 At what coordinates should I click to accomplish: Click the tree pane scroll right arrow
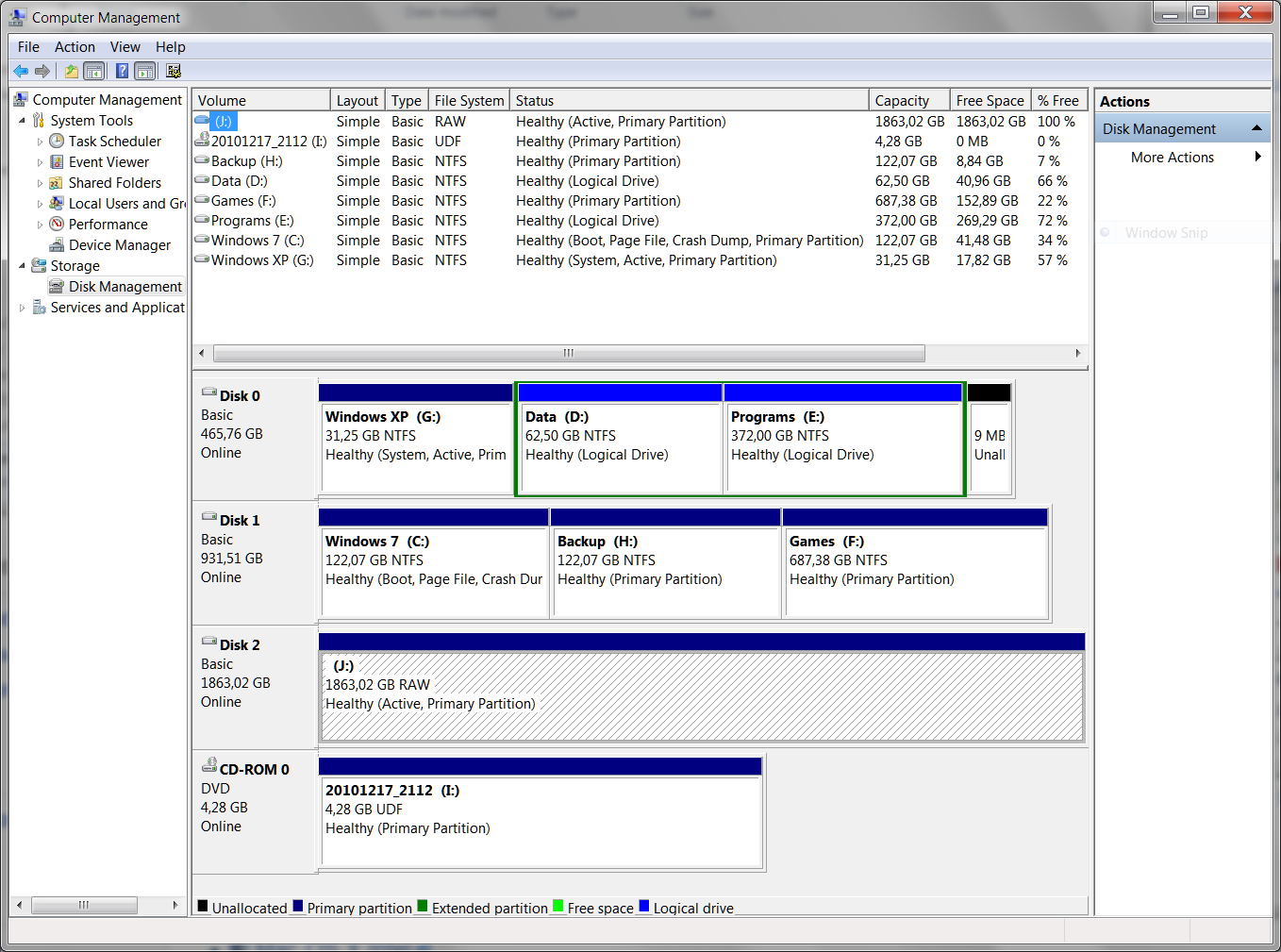(175, 905)
